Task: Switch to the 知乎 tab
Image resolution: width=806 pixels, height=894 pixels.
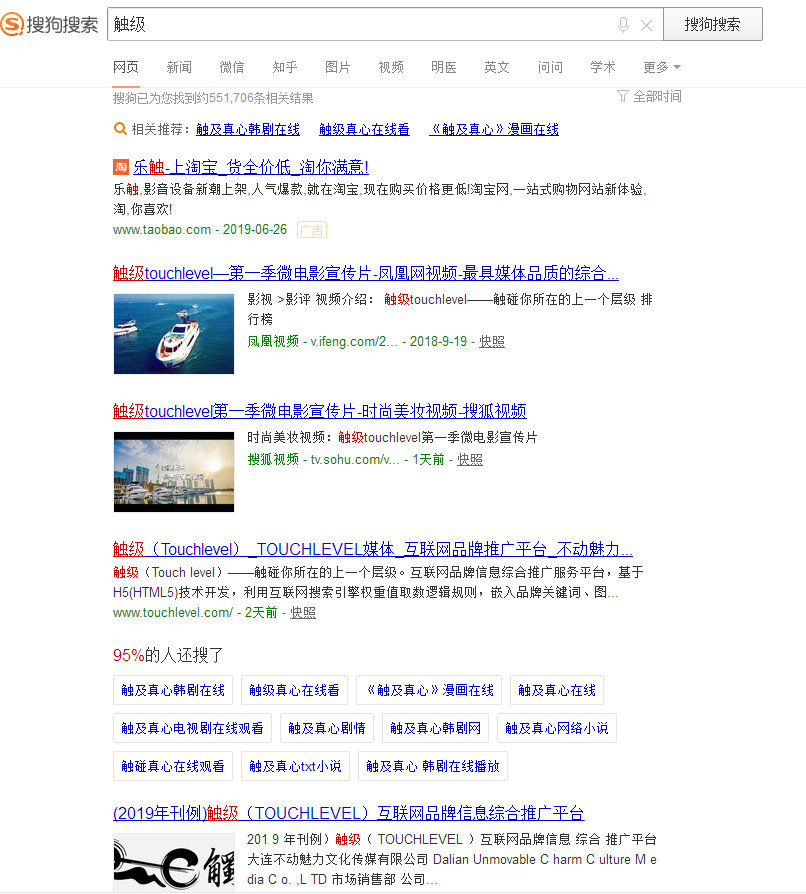Action: (x=285, y=67)
